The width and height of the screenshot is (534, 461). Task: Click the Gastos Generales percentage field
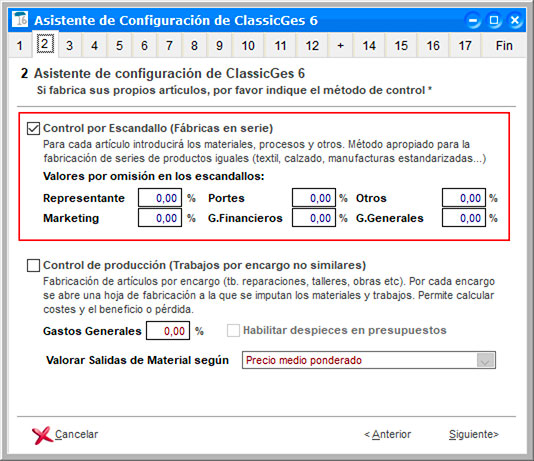pyautogui.click(x=168, y=331)
